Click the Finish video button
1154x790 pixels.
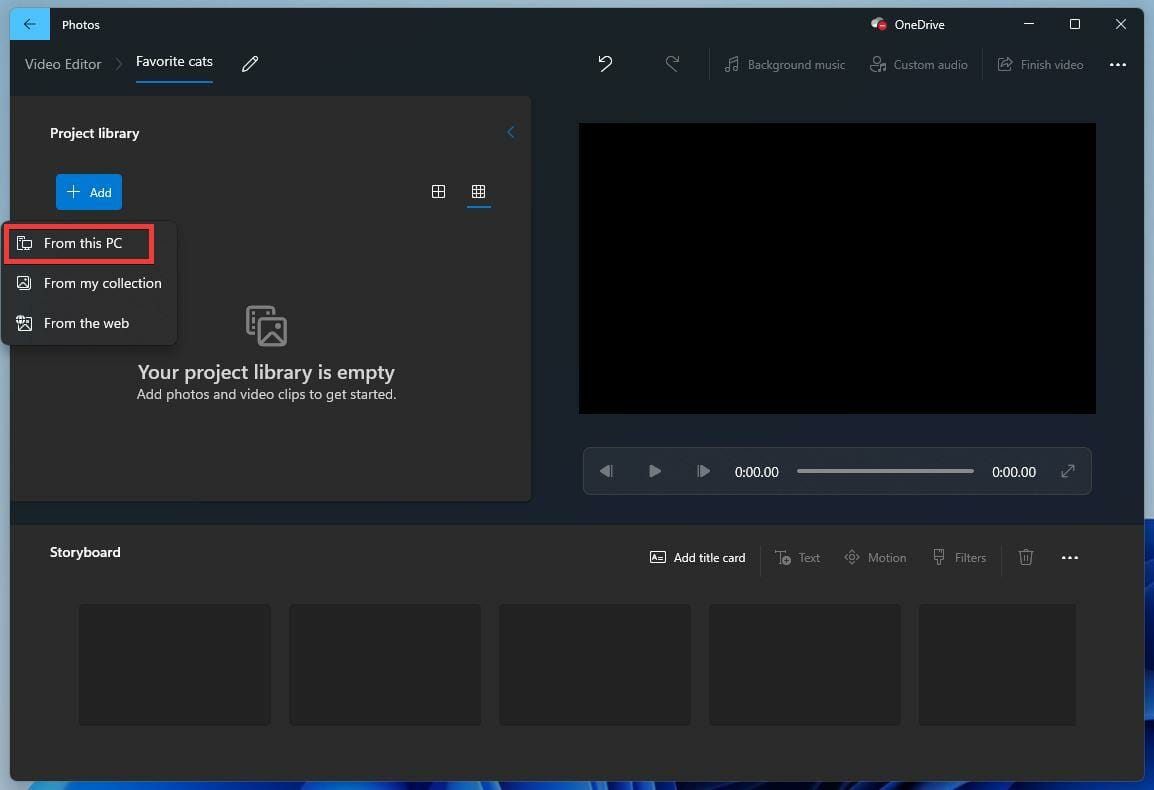1040,64
